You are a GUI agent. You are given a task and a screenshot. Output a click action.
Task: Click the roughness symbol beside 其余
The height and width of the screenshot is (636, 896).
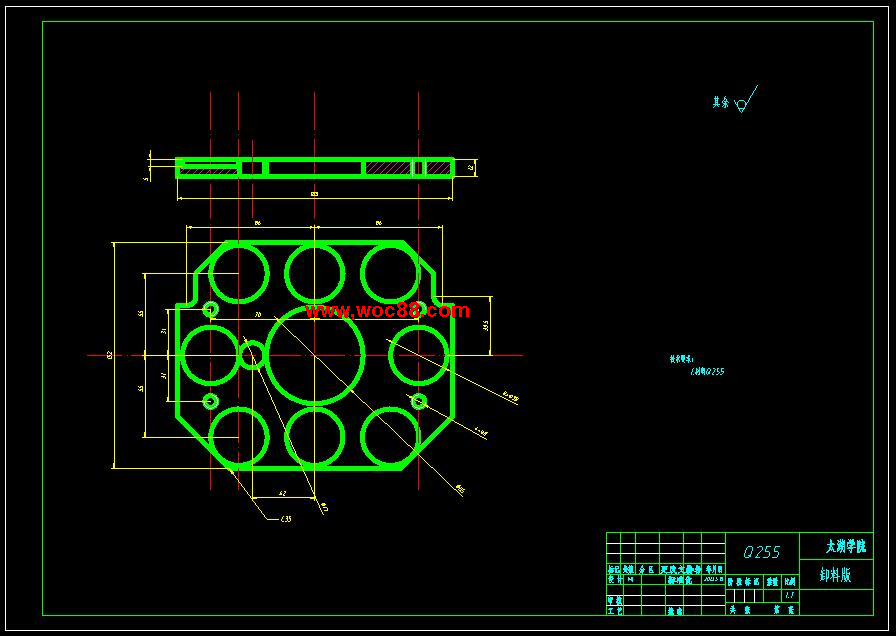click(x=746, y=99)
